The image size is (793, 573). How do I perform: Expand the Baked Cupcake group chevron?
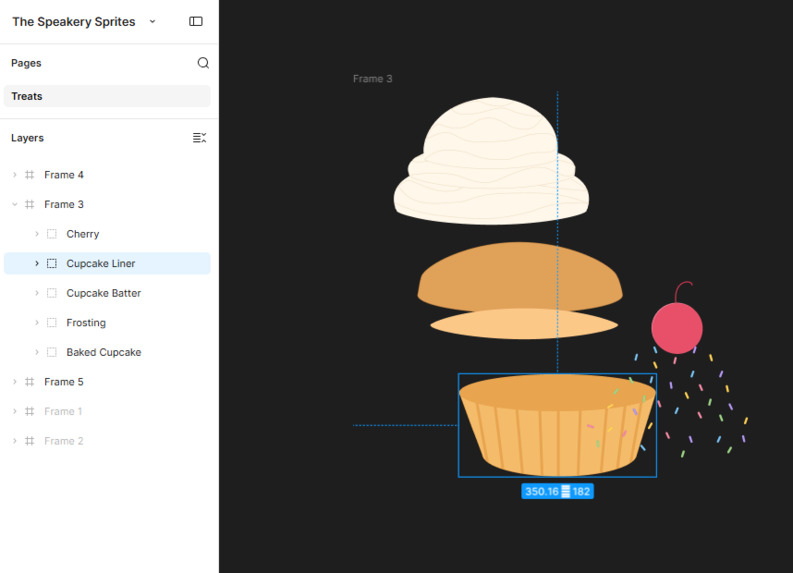37,352
